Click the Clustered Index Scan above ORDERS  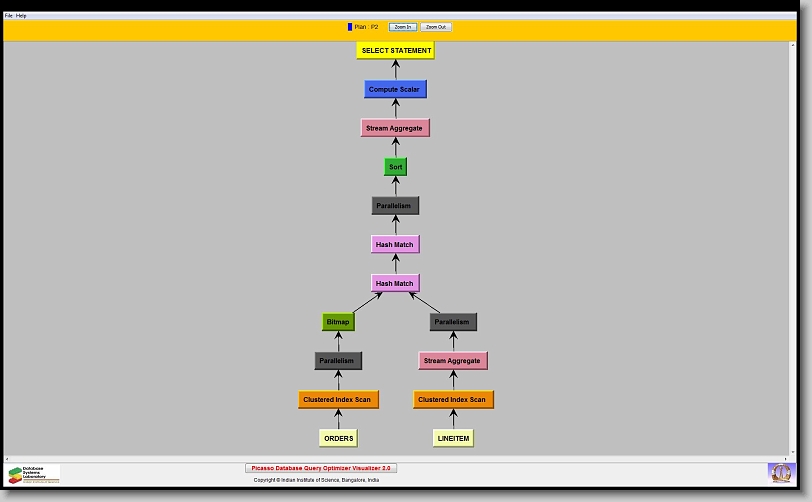pos(338,400)
